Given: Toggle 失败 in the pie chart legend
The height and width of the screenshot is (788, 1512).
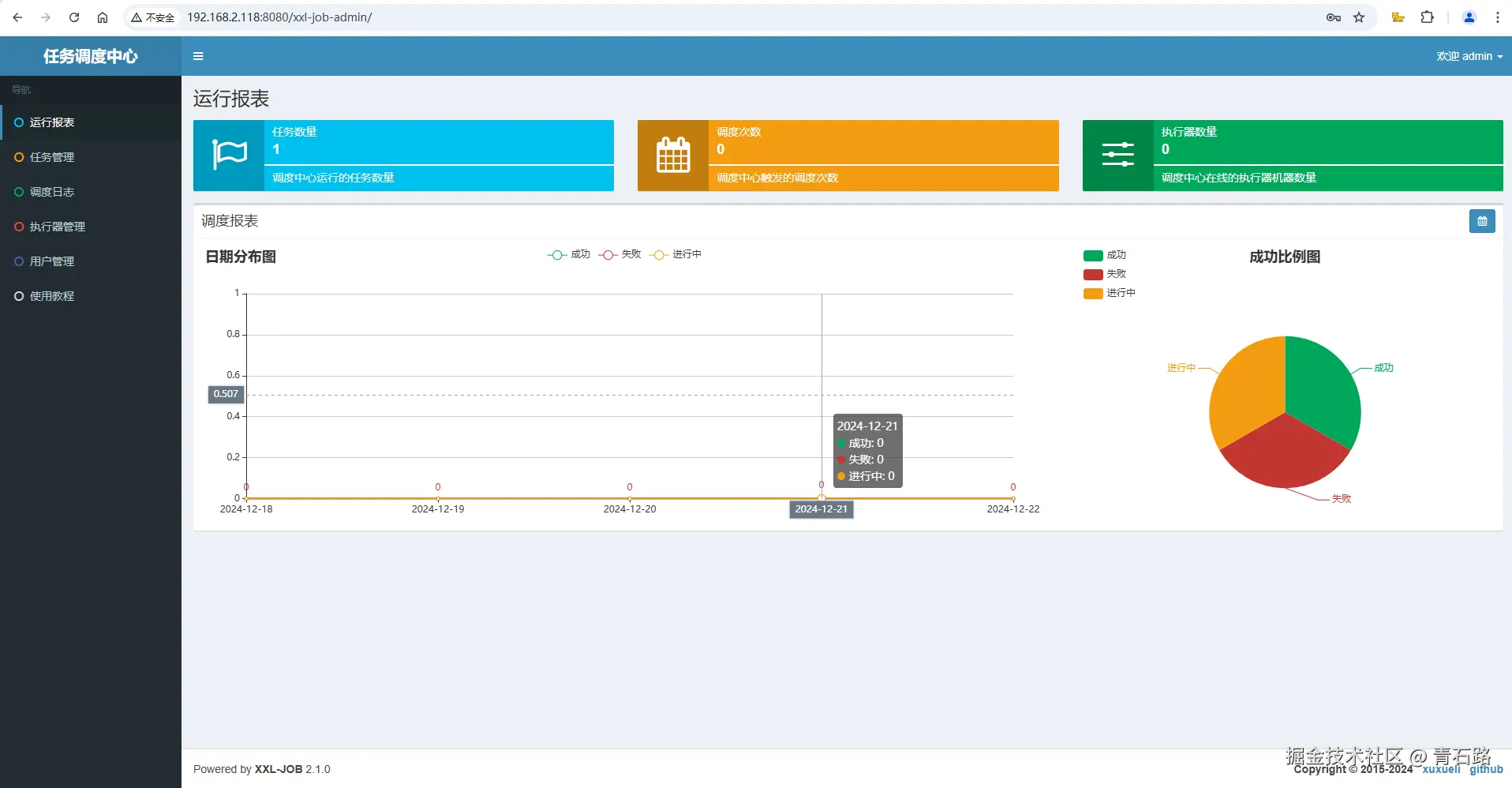Looking at the screenshot, I should click(x=1105, y=274).
